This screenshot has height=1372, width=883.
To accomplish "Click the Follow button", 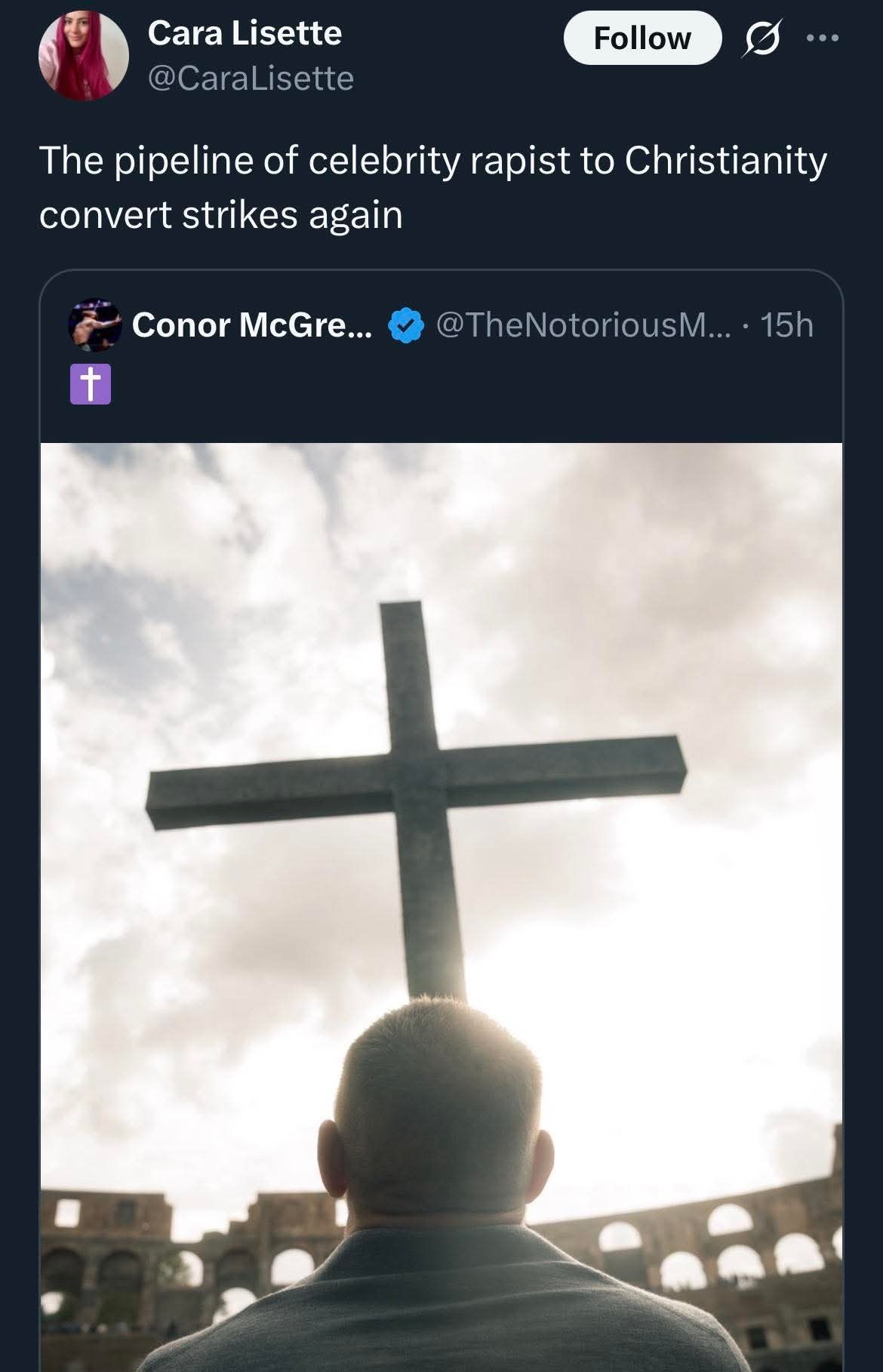I will coord(641,38).
